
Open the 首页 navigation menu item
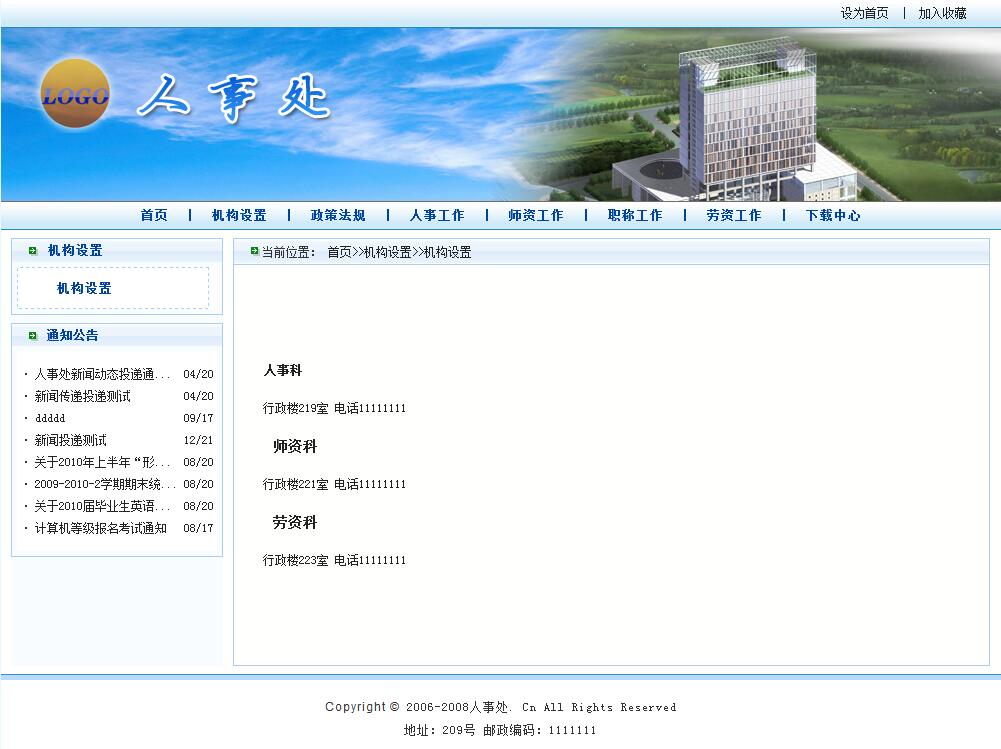tap(154, 215)
